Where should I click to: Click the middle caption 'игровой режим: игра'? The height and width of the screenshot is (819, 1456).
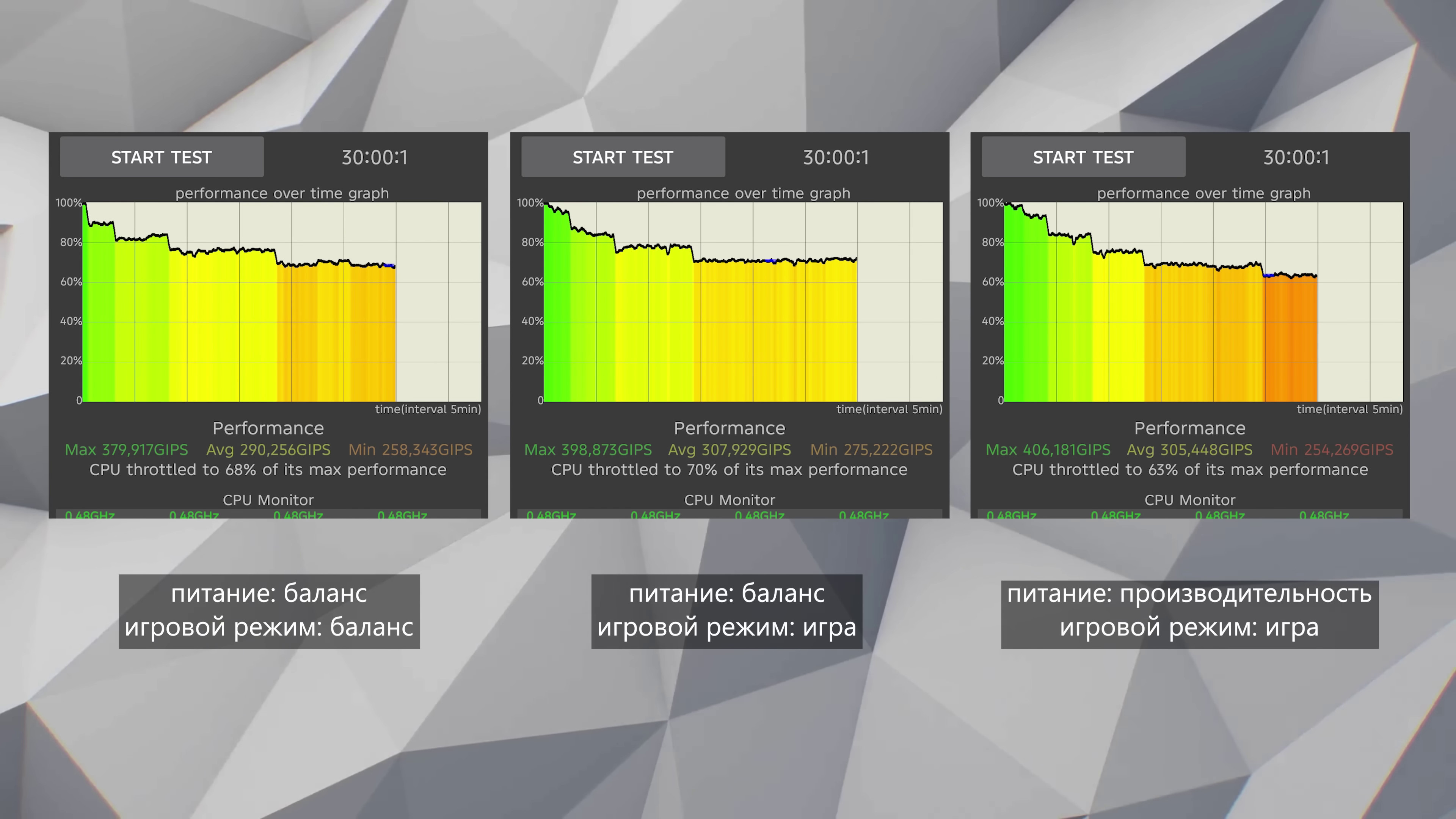(727, 628)
